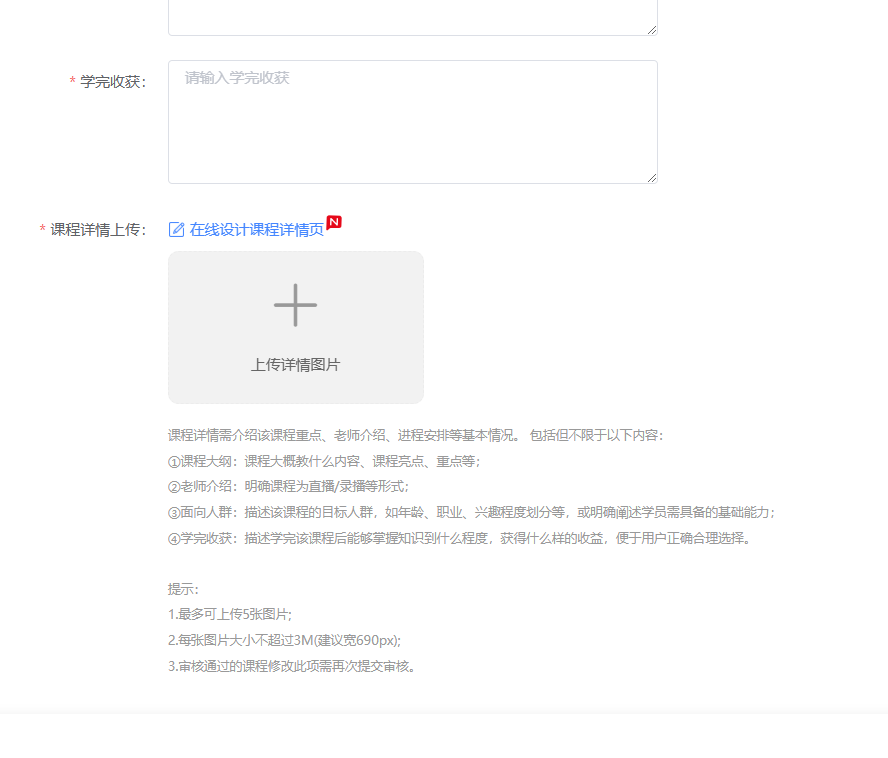Click the intro line 课程详情需介绍该课程重点
888x758 pixels.
click(x=415, y=435)
